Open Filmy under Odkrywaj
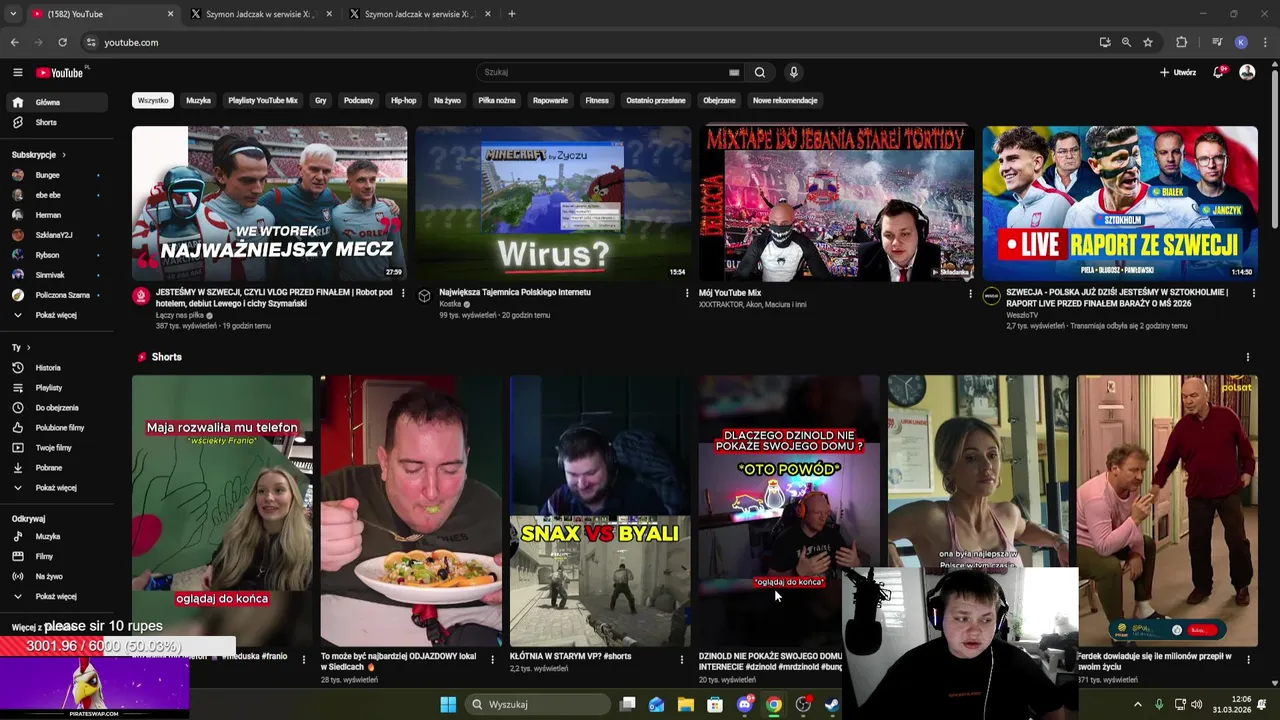The width and height of the screenshot is (1280, 720). pos(56,556)
